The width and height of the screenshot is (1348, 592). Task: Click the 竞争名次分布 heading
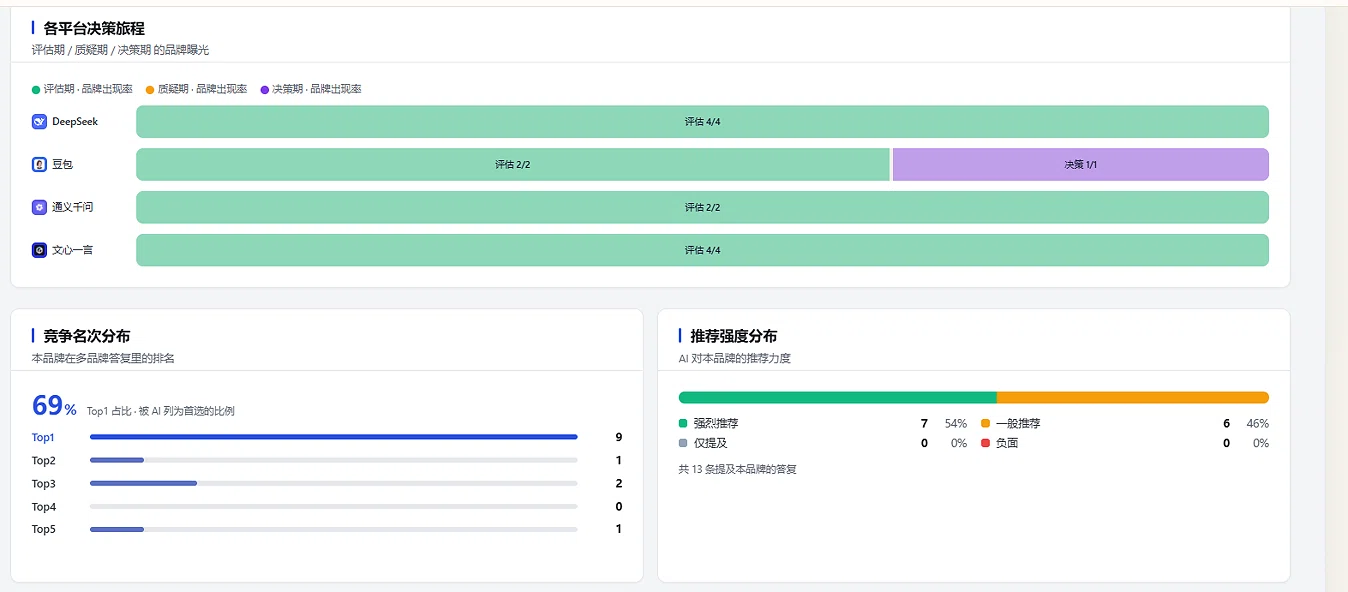(86, 336)
